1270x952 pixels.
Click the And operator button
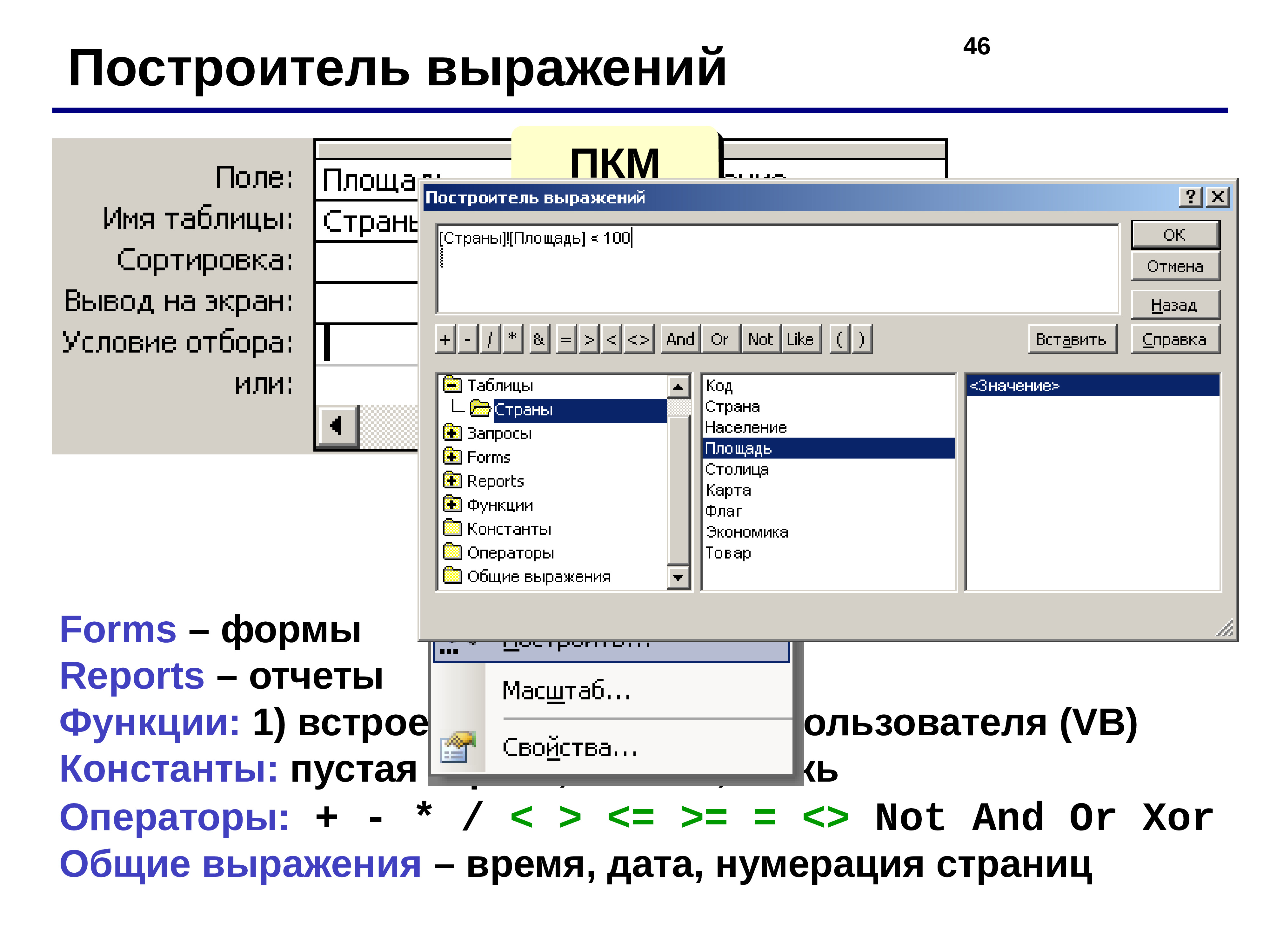pyautogui.click(x=680, y=340)
